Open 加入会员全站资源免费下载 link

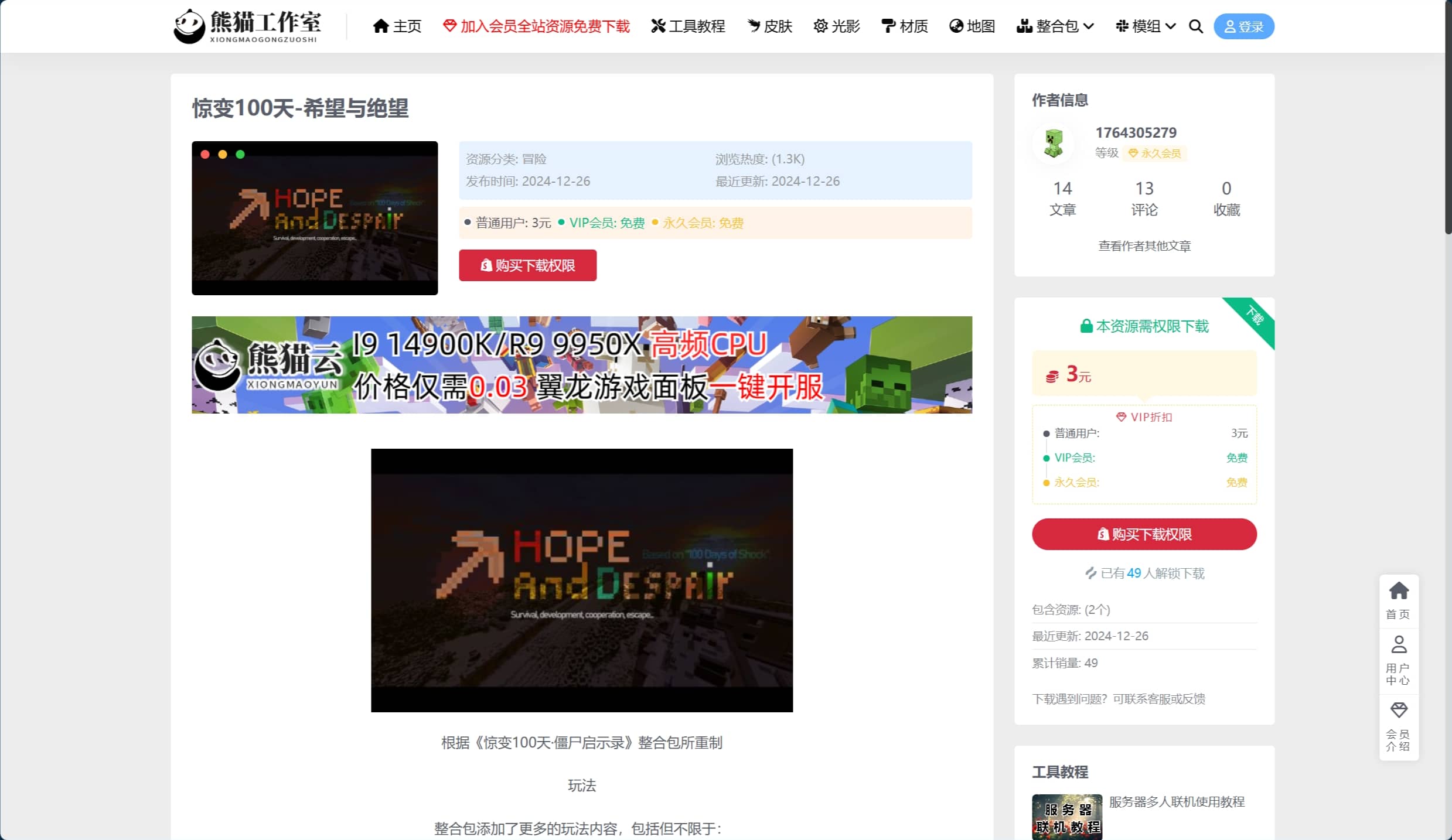(536, 26)
